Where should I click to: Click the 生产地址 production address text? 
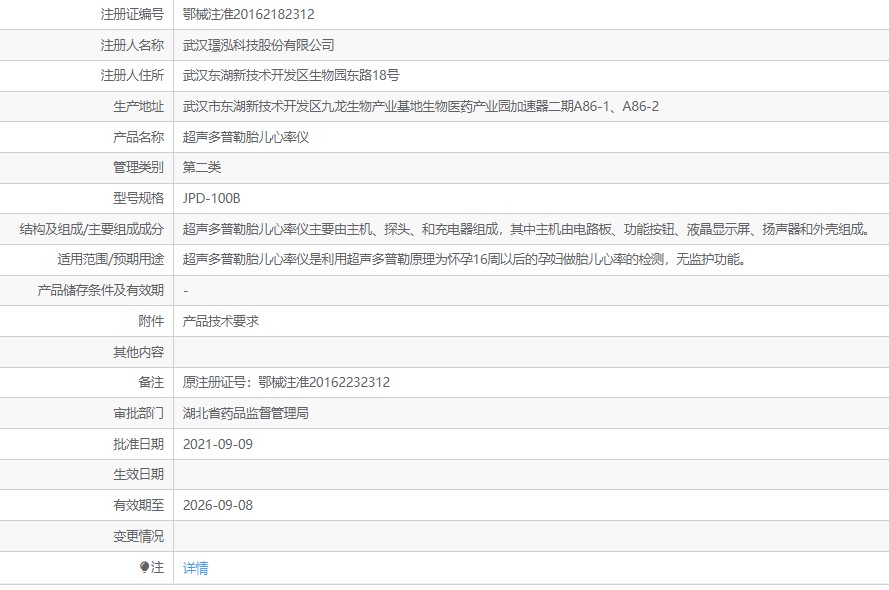tap(421, 107)
